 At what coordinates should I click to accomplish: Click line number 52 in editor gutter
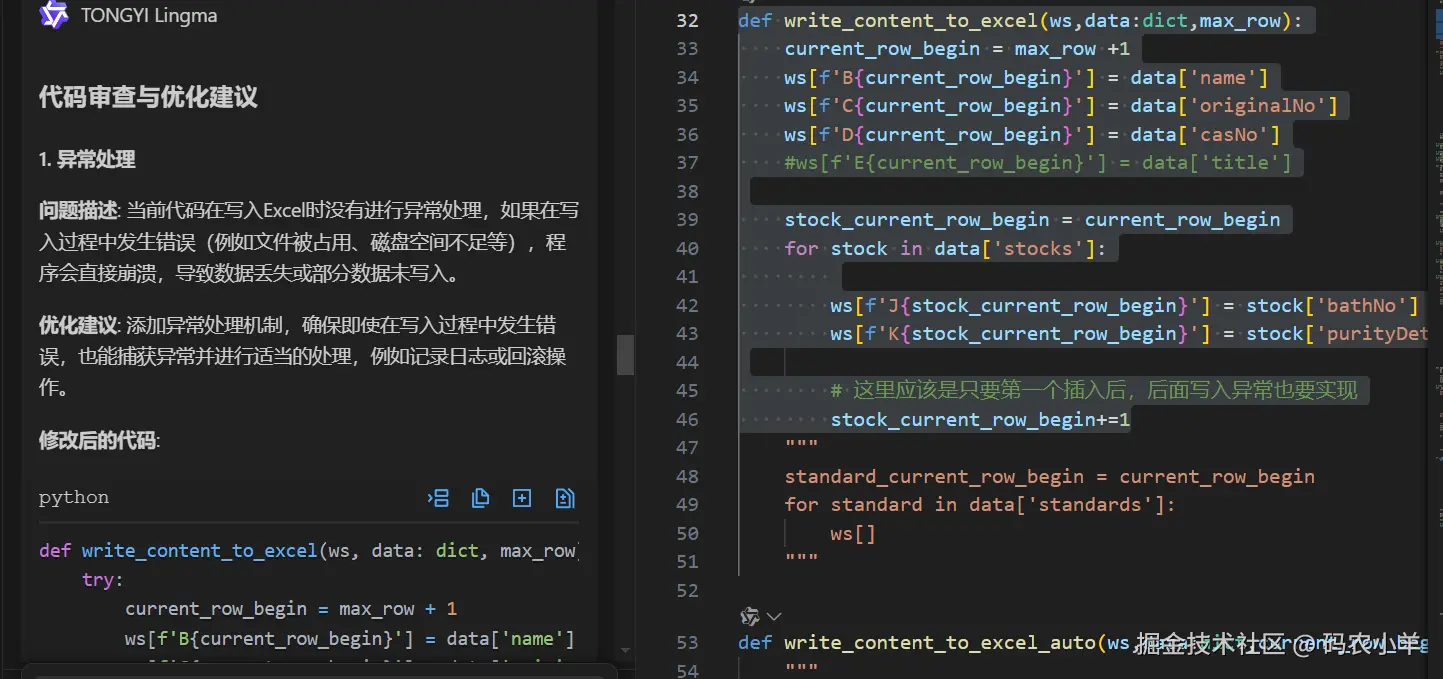(x=687, y=590)
